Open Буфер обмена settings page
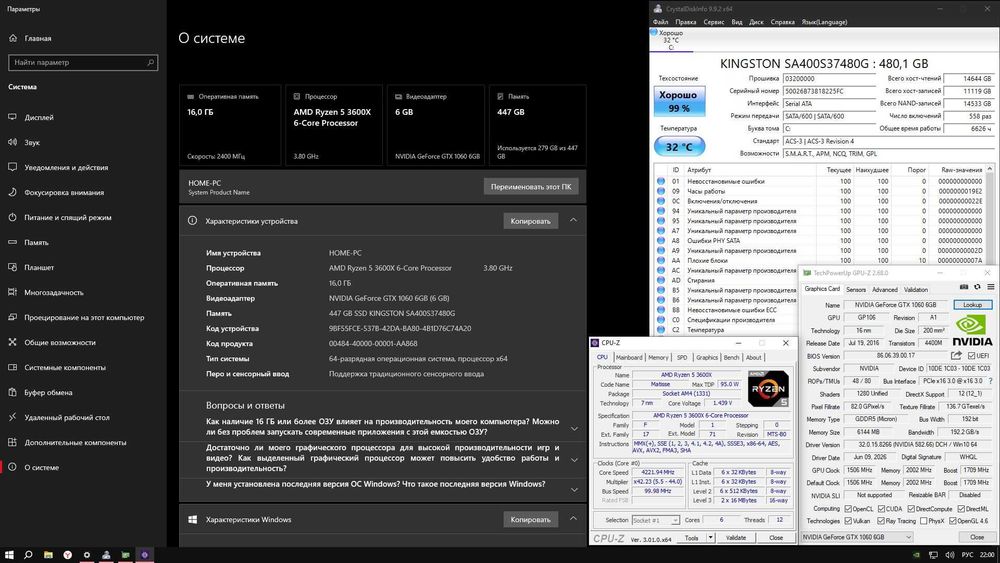Viewport: 1000px width, 563px height. click(x=40, y=392)
